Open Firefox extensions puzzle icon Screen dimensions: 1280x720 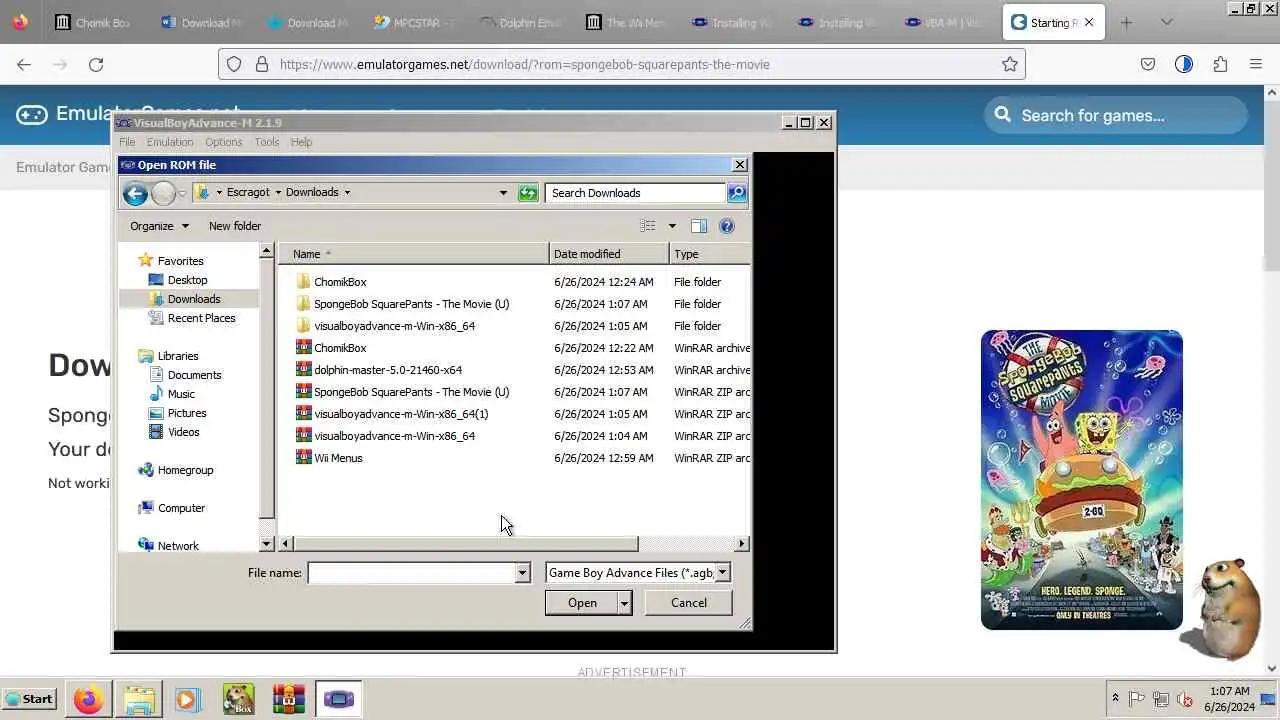pos(1220,64)
